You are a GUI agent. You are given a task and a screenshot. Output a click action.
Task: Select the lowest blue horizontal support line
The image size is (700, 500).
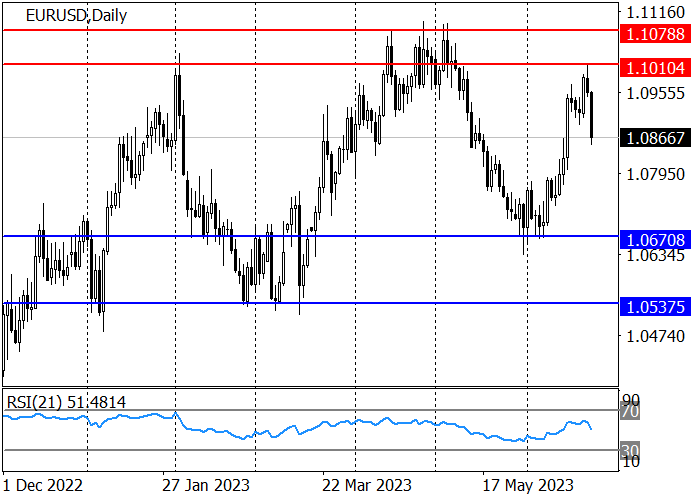310,303
